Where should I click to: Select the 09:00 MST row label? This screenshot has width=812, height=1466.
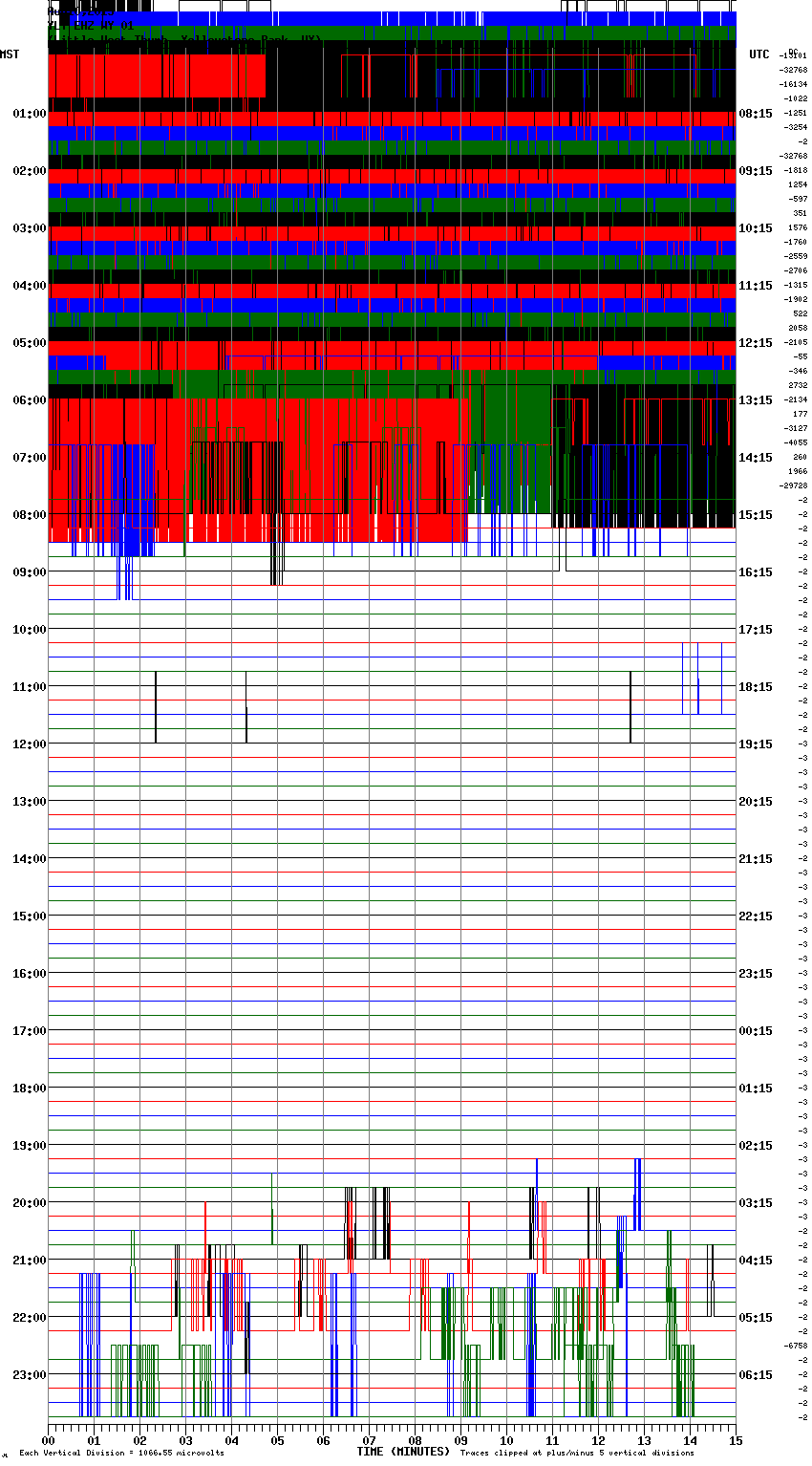point(30,572)
